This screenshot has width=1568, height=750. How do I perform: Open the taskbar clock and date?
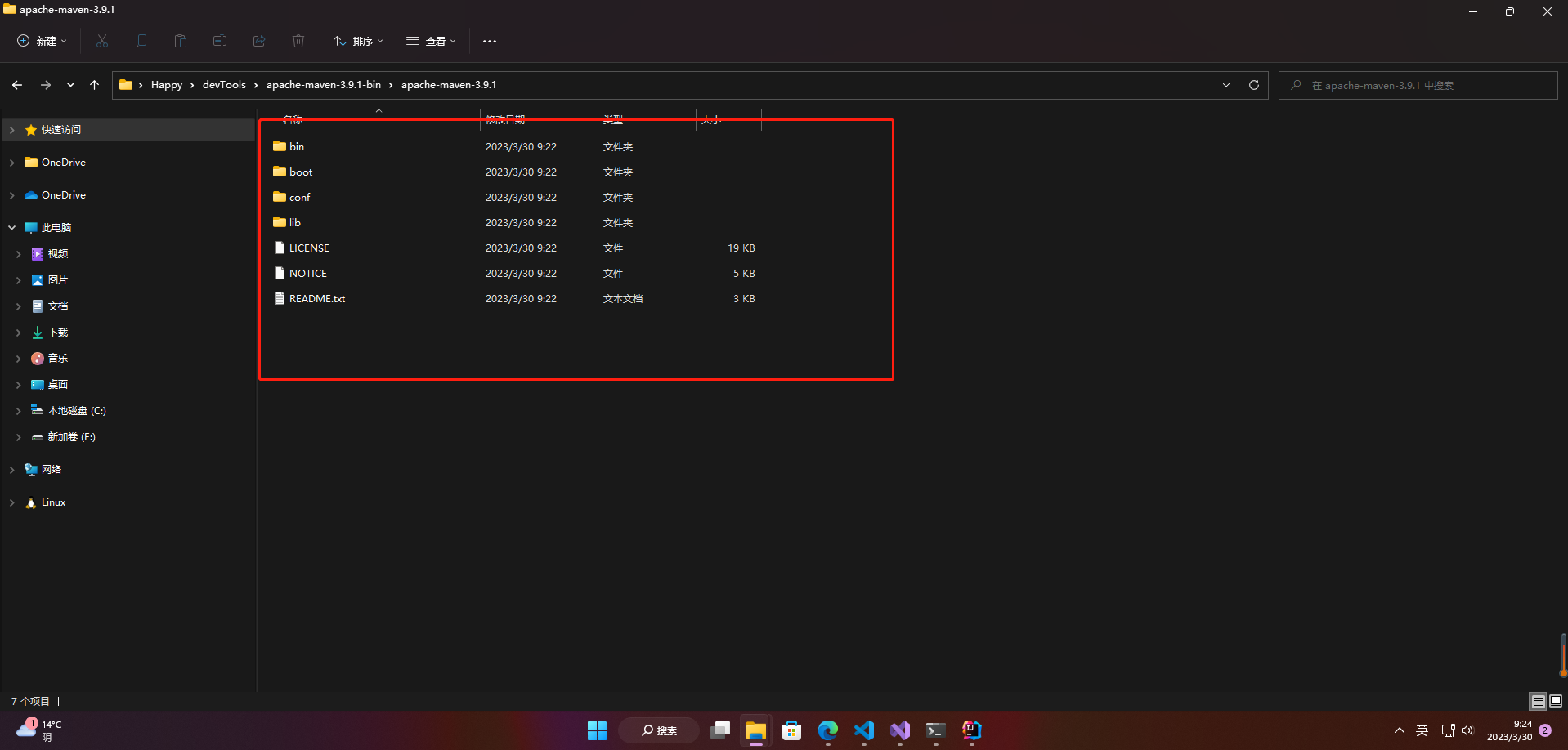[x=1509, y=730]
